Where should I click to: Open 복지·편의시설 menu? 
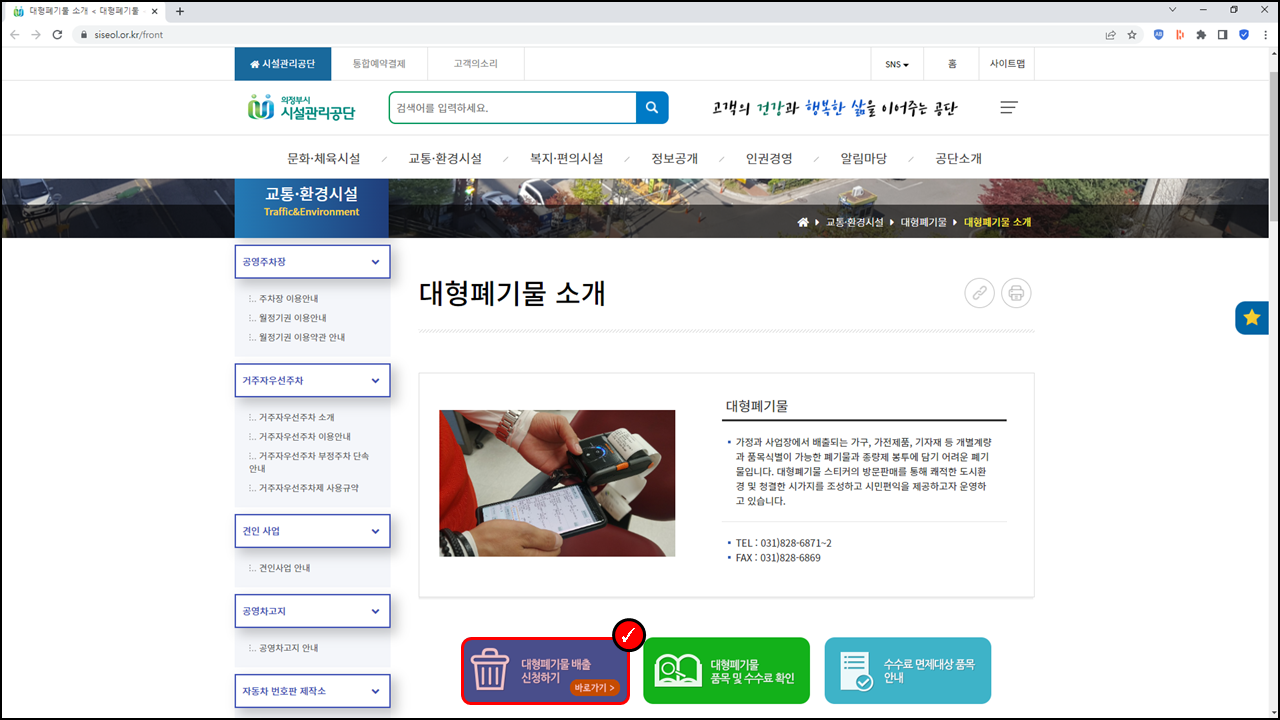tap(567, 159)
